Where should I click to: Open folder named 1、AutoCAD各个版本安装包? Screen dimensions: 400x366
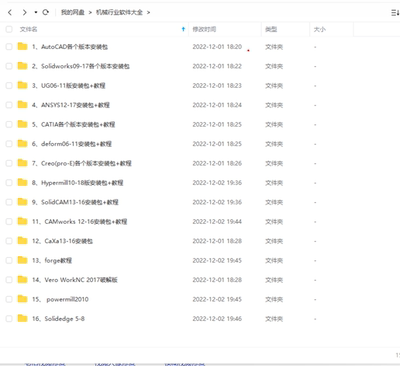pyautogui.click(x=70, y=47)
